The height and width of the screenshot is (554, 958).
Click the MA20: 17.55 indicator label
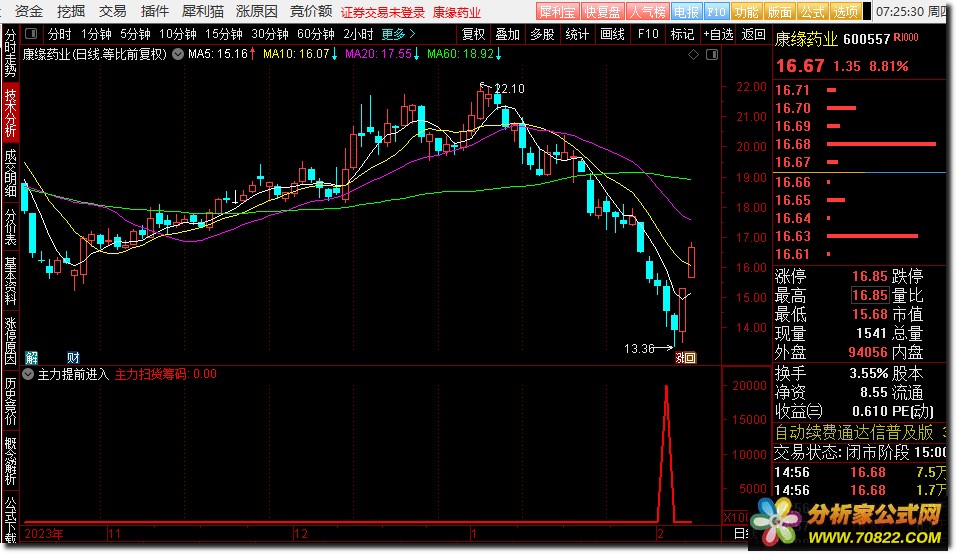(x=382, y=54)
